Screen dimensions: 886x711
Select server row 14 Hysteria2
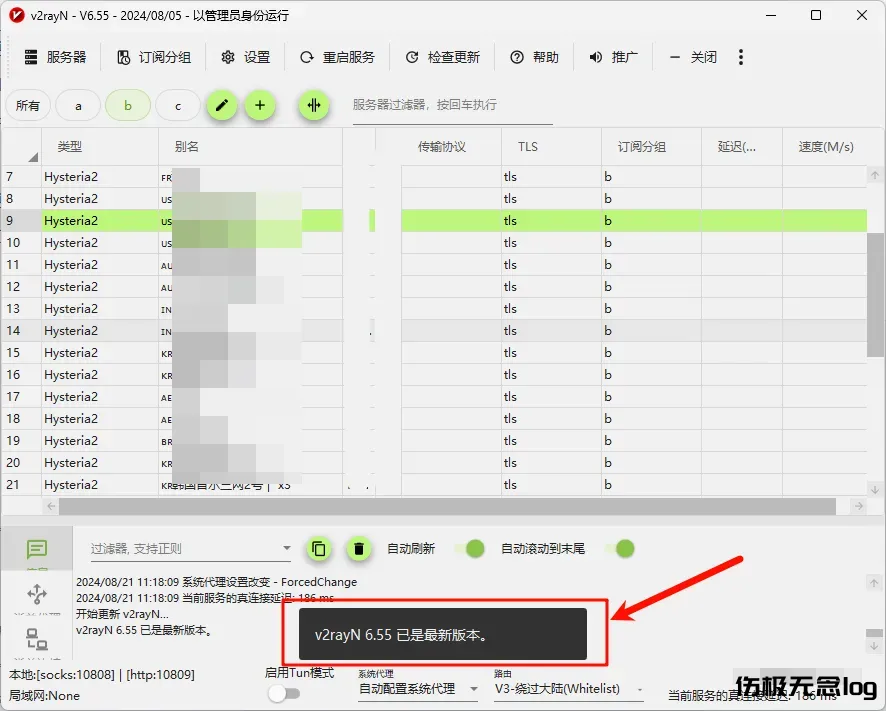(434, 331)
